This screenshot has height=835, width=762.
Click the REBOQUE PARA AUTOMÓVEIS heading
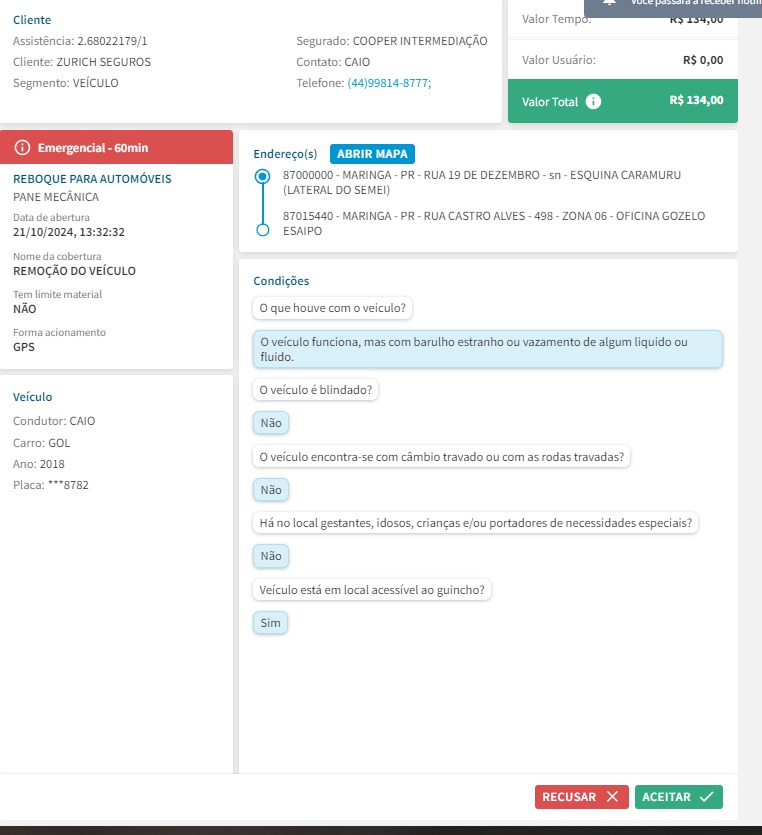click(x=92, y=179)
